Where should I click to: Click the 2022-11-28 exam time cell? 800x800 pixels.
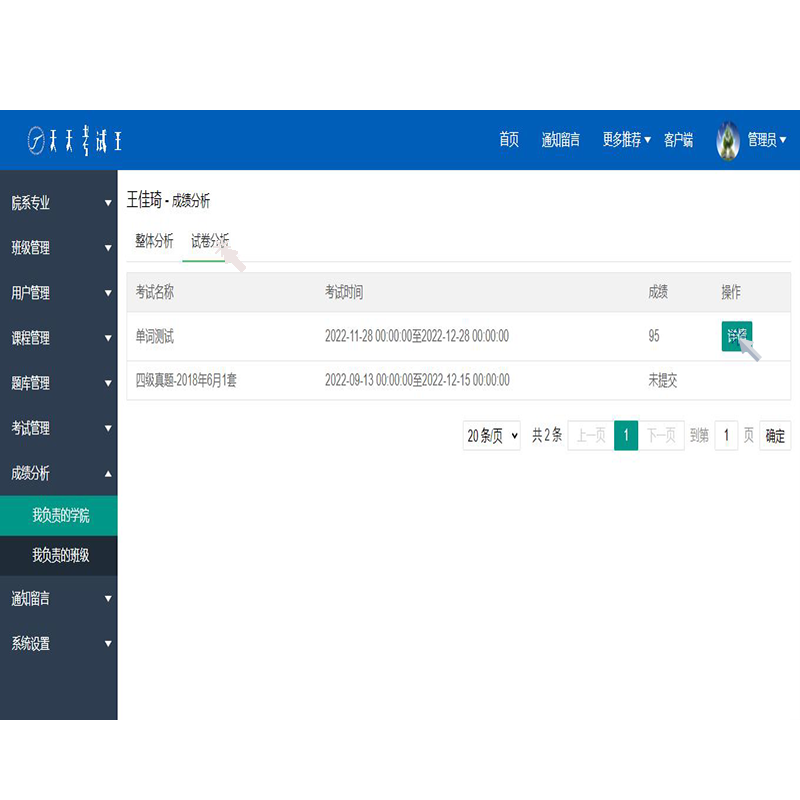coord(417,336)
